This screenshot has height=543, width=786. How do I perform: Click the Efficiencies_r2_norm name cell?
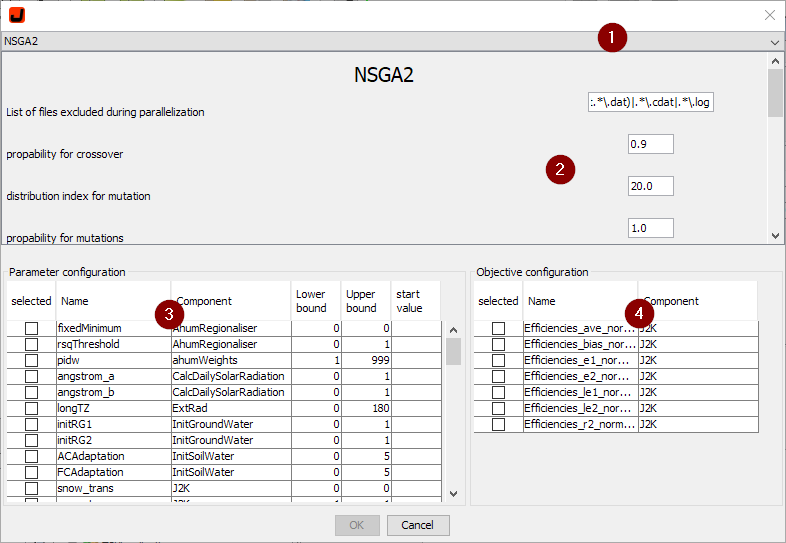(x=580, y=425)
